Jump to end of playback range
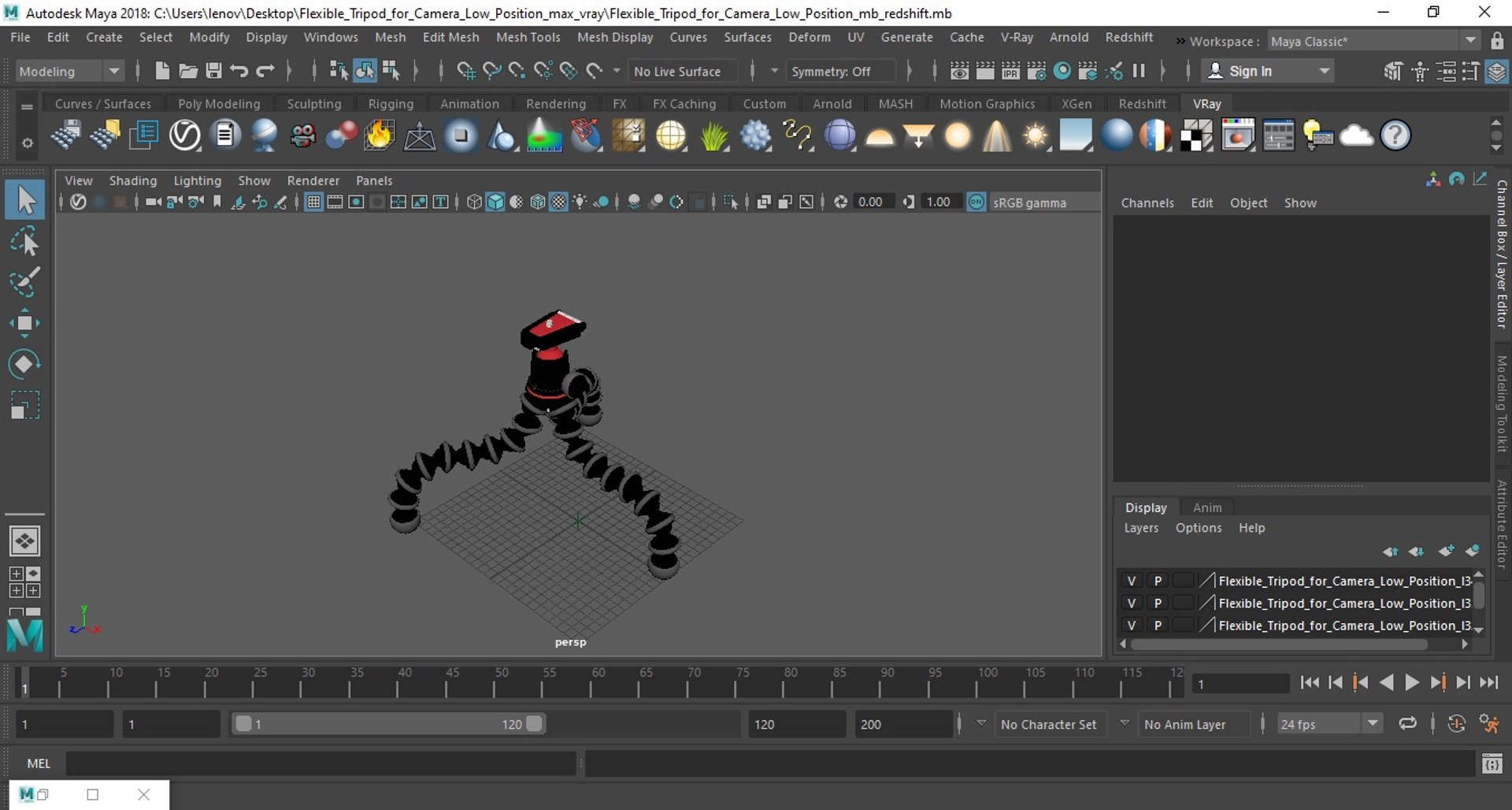This screenshot has height=810, width=1512. (x=1488, y=683)
